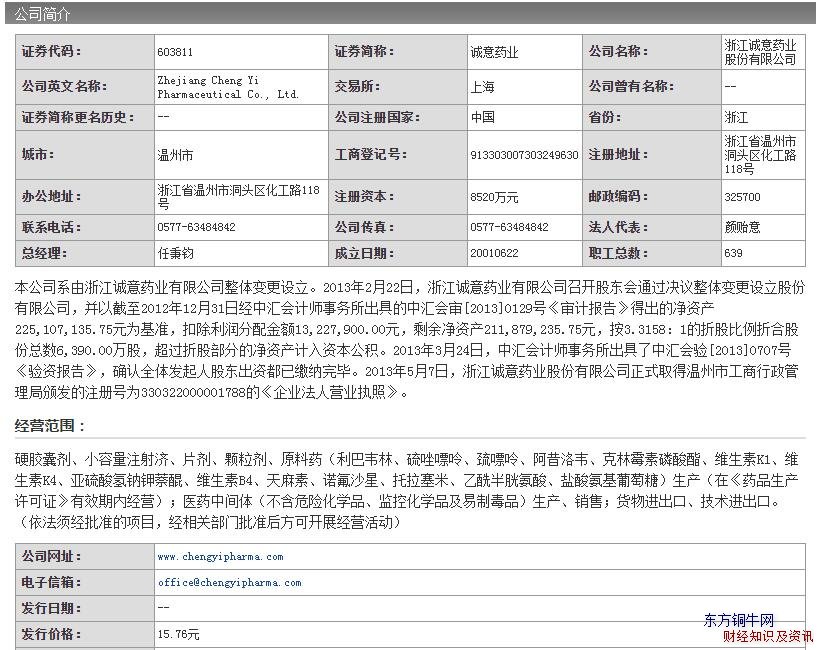Screen dimensions: 819x650
Task: Select the employee count 639
Action: (x=733, y=253)
